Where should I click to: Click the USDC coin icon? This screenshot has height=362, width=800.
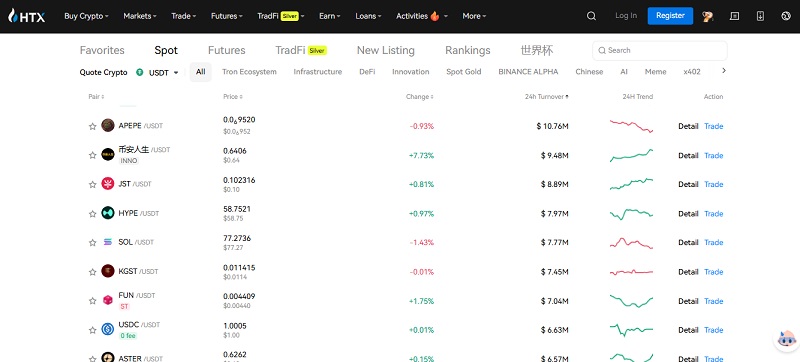tap(108, 329)
